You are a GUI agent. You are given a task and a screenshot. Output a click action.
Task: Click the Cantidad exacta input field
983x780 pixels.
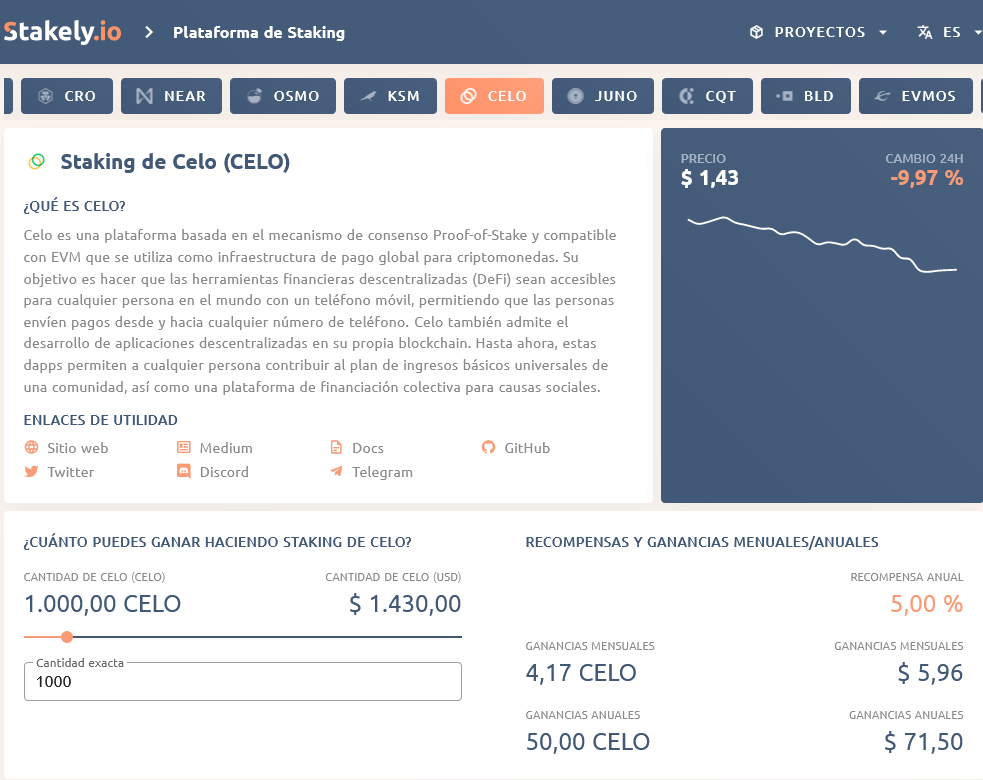tap(242, 681)
